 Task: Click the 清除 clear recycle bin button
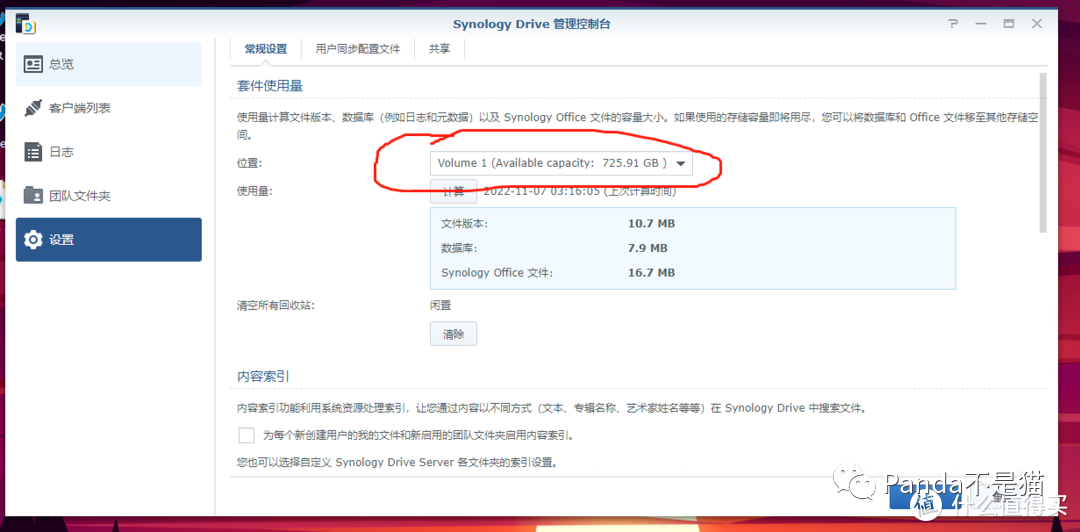pyautogui.click(x=453, y=334)
